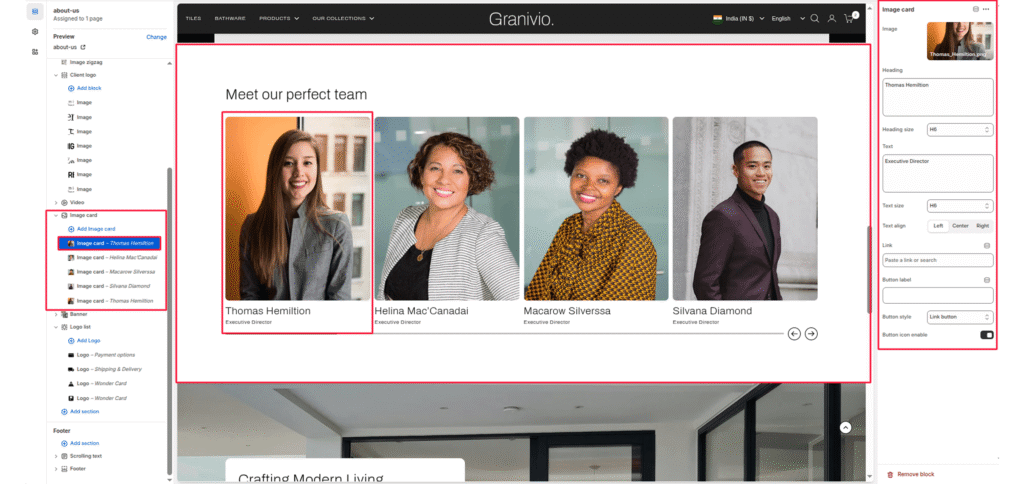Open the theme settings gear icon
1024x484 pixels.
point(35,32)
